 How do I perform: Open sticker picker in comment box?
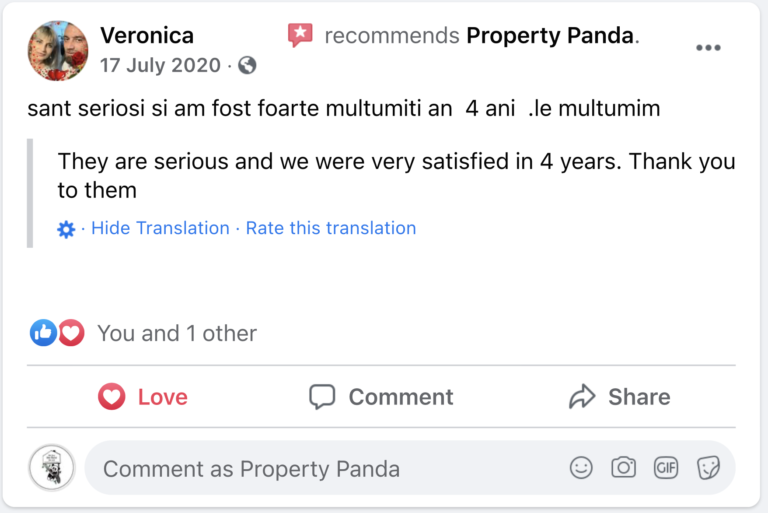(x=709, y=468)
